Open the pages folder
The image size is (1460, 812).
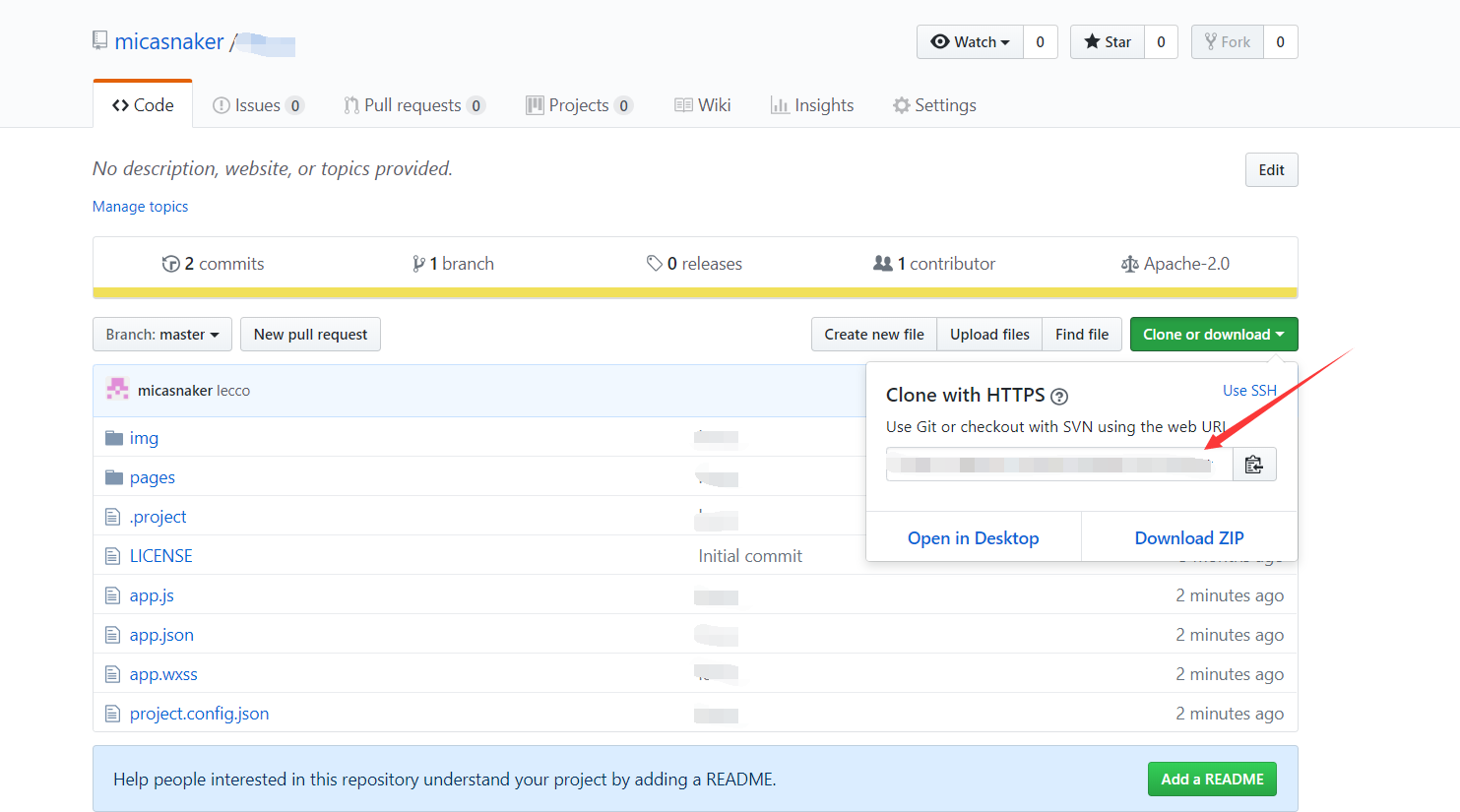(x=153, y=477)
